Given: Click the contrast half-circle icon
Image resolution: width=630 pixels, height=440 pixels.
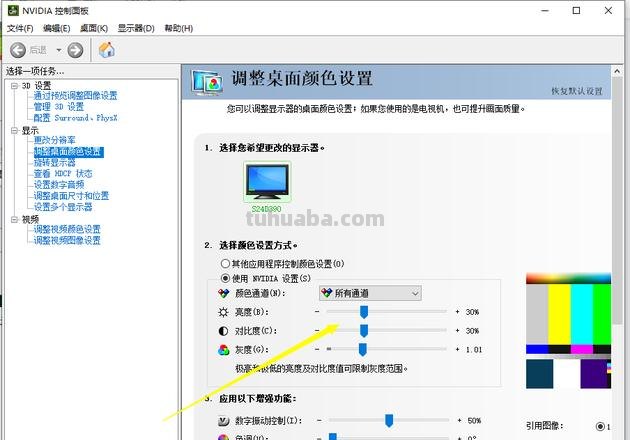Looking at the screenshot, I should click(223, 331).
